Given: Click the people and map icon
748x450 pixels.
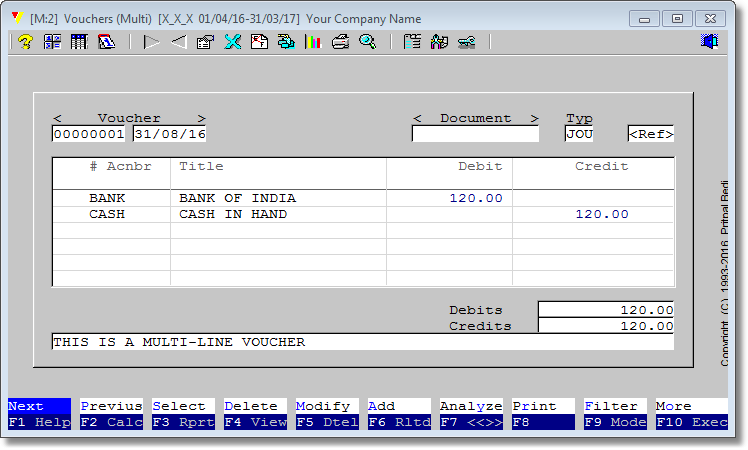Looking at the screenshot, I should point(439,42).
